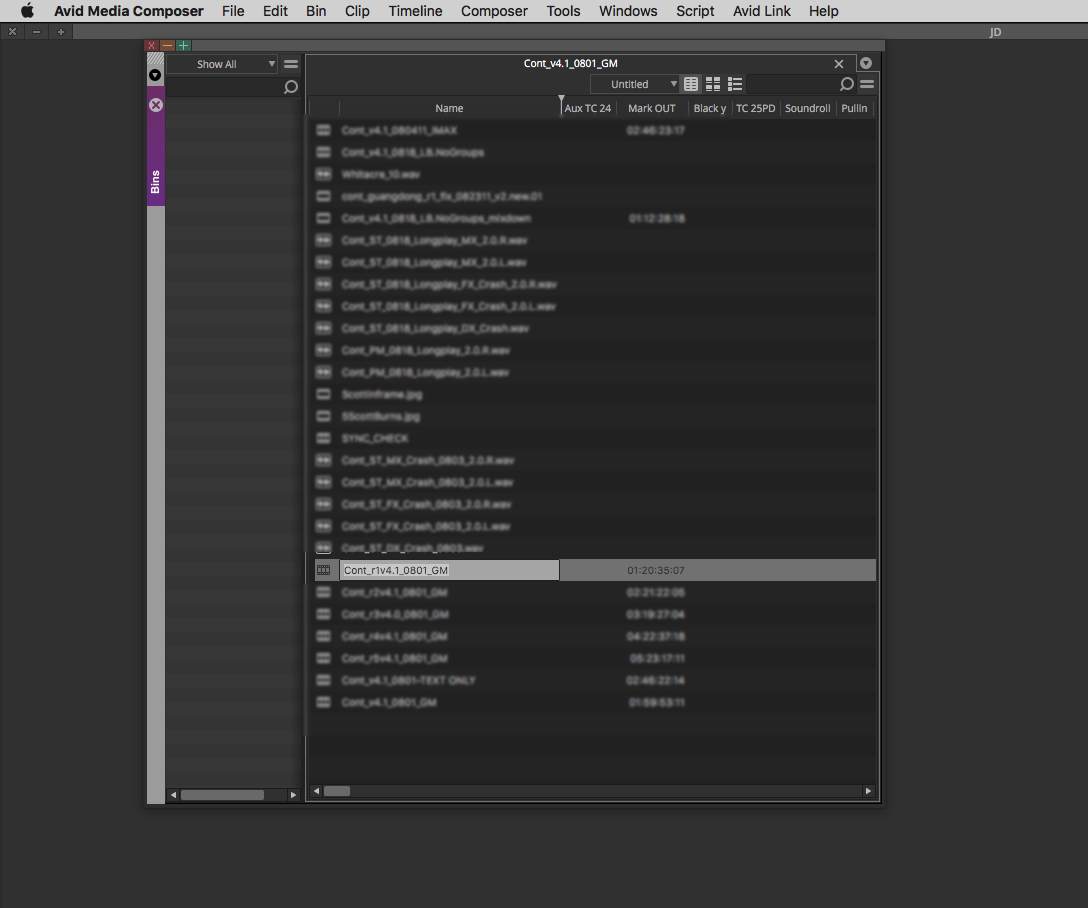Click the bin search text field

coord(792,84)
